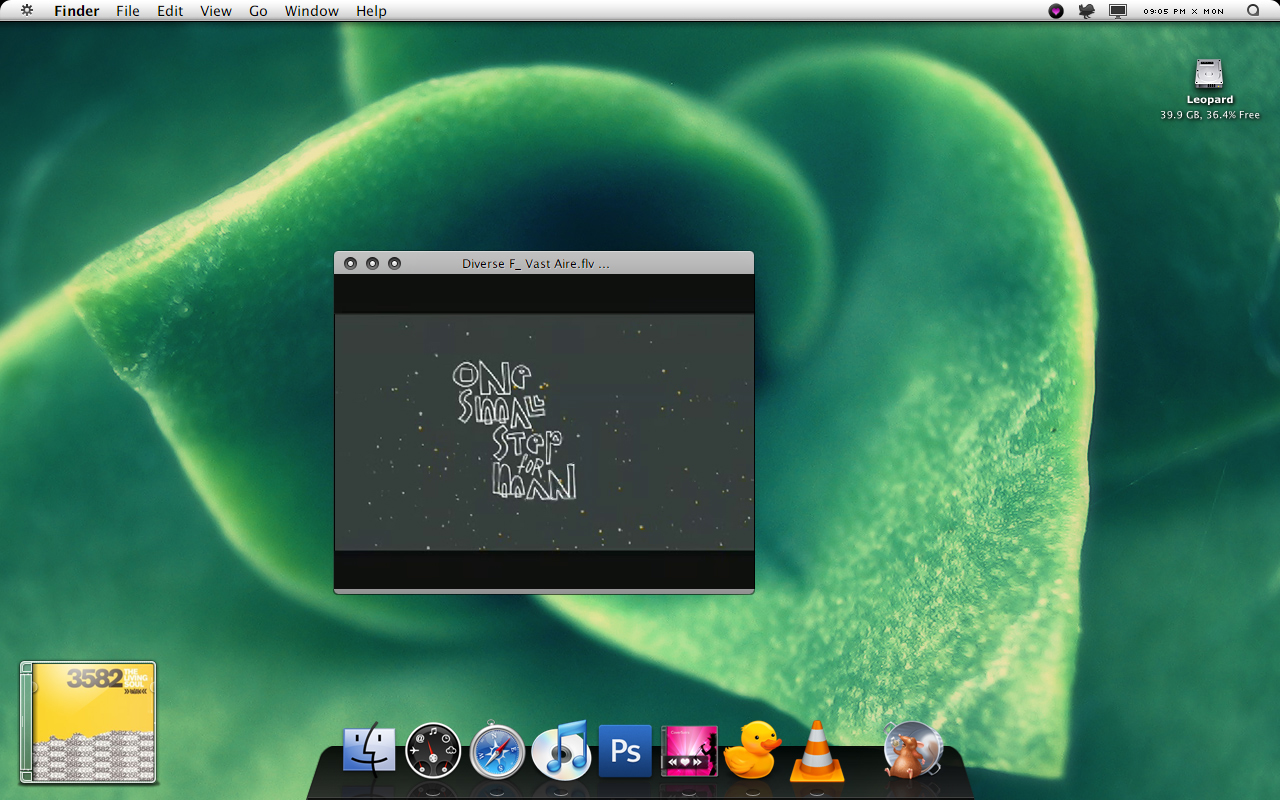Open the Help menu
Viewport: 1280px width, 800px height.
(x=372, y=11)
